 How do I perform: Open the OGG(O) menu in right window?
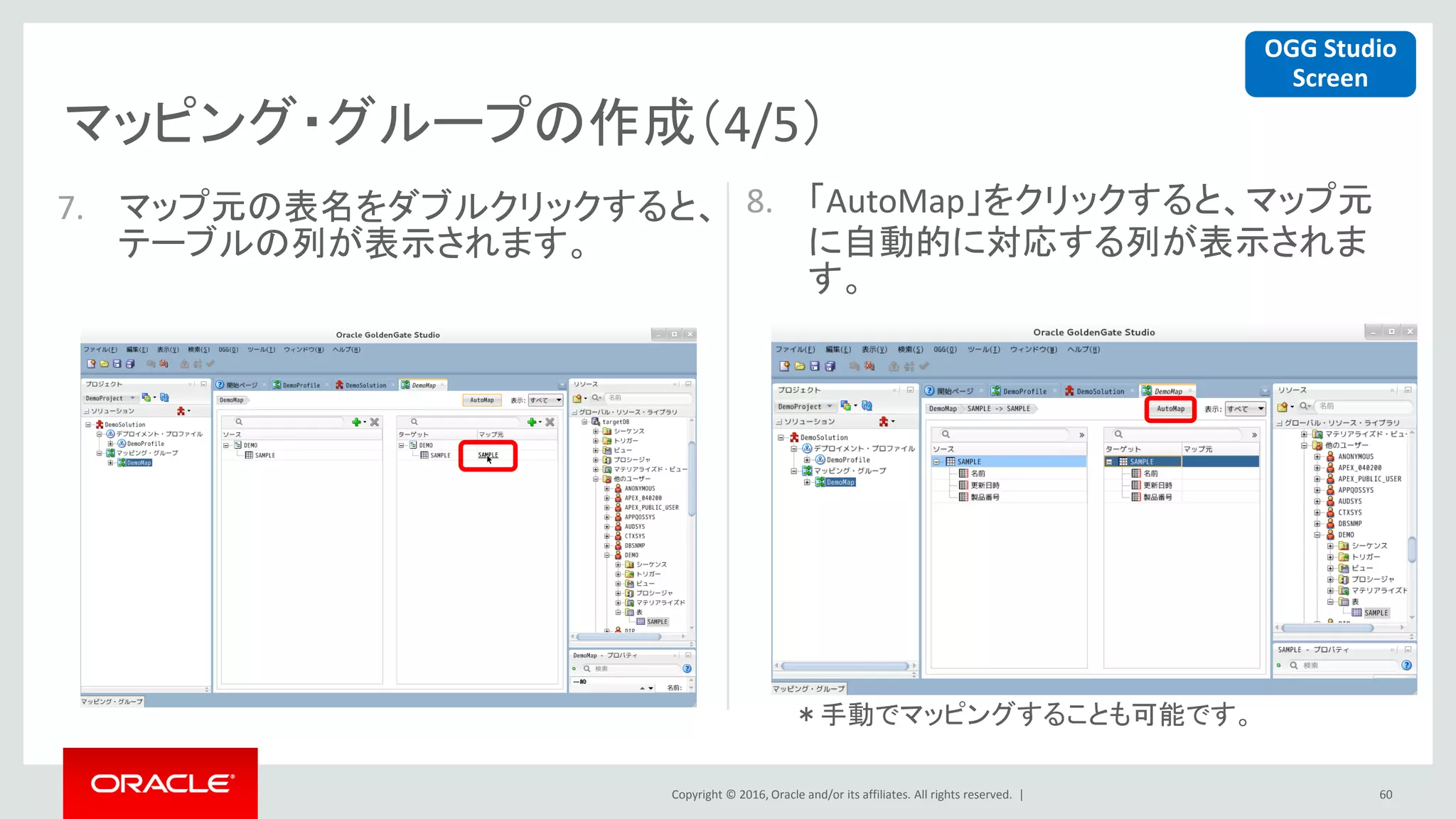[x=945, y=350]
